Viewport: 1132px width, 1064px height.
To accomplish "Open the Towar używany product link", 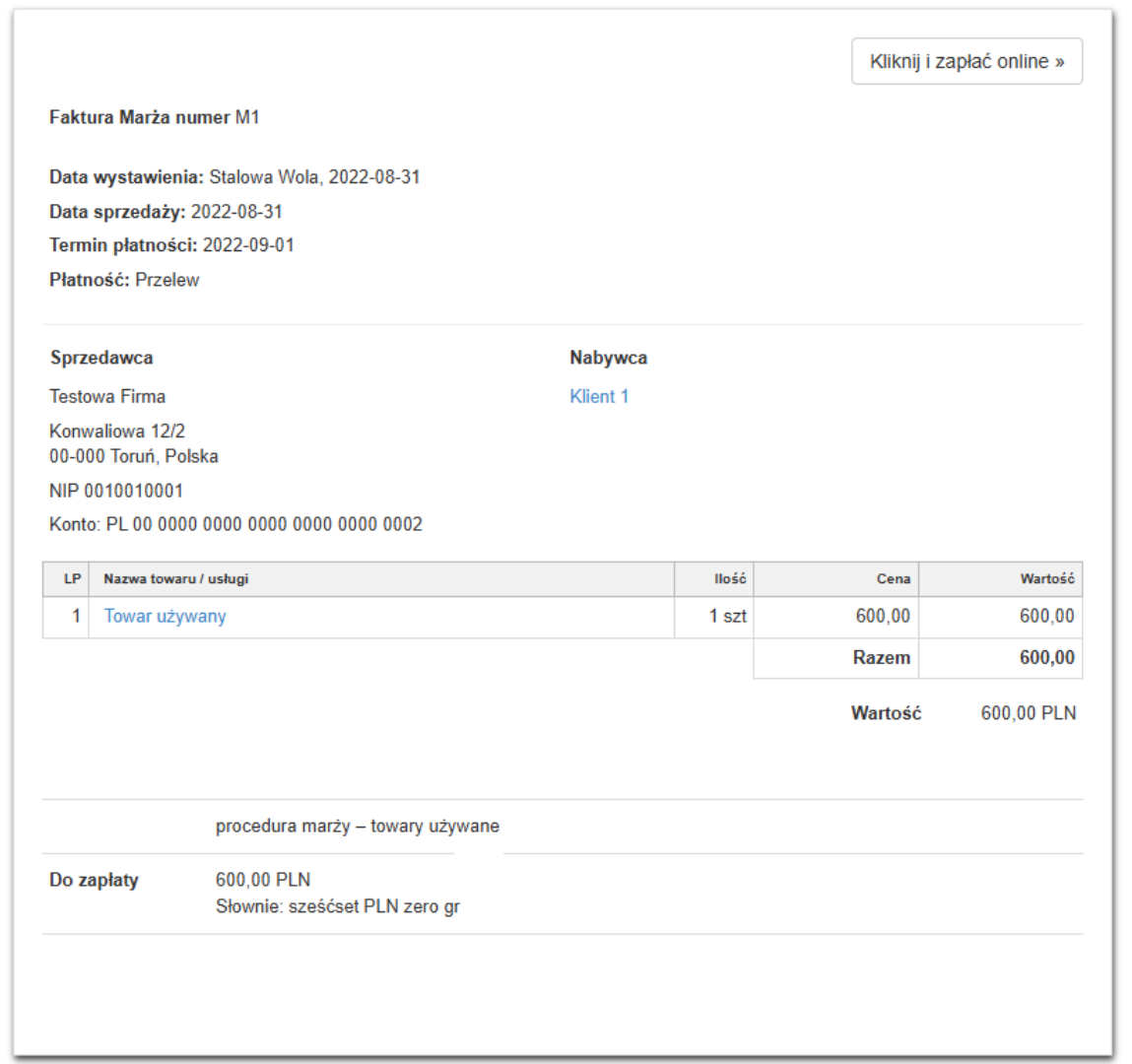I will tap(165, 616).
